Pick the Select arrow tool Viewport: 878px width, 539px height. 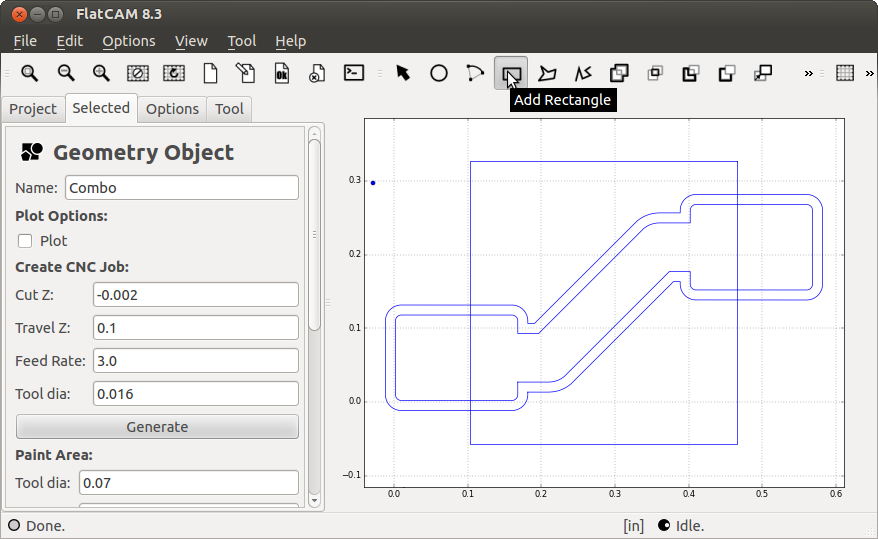(x=403, y=73)
